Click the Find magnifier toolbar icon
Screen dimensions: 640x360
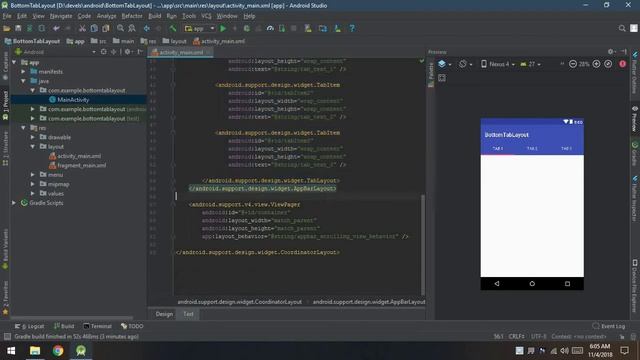(120, 29)
